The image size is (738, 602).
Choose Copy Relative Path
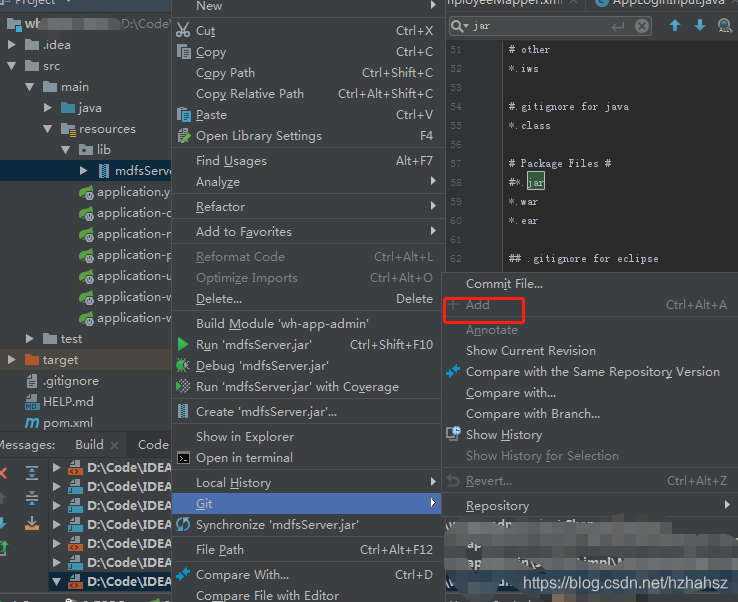pos(308,94)
